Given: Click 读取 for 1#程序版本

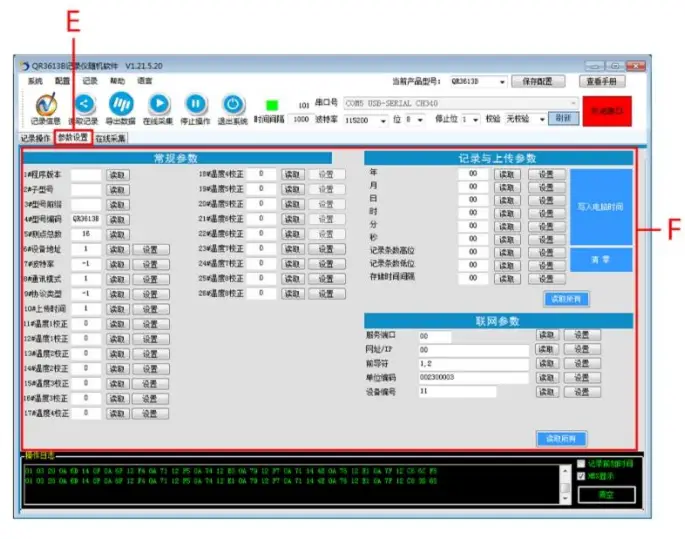Looking at the screenshot, I should tap(117, 175).
